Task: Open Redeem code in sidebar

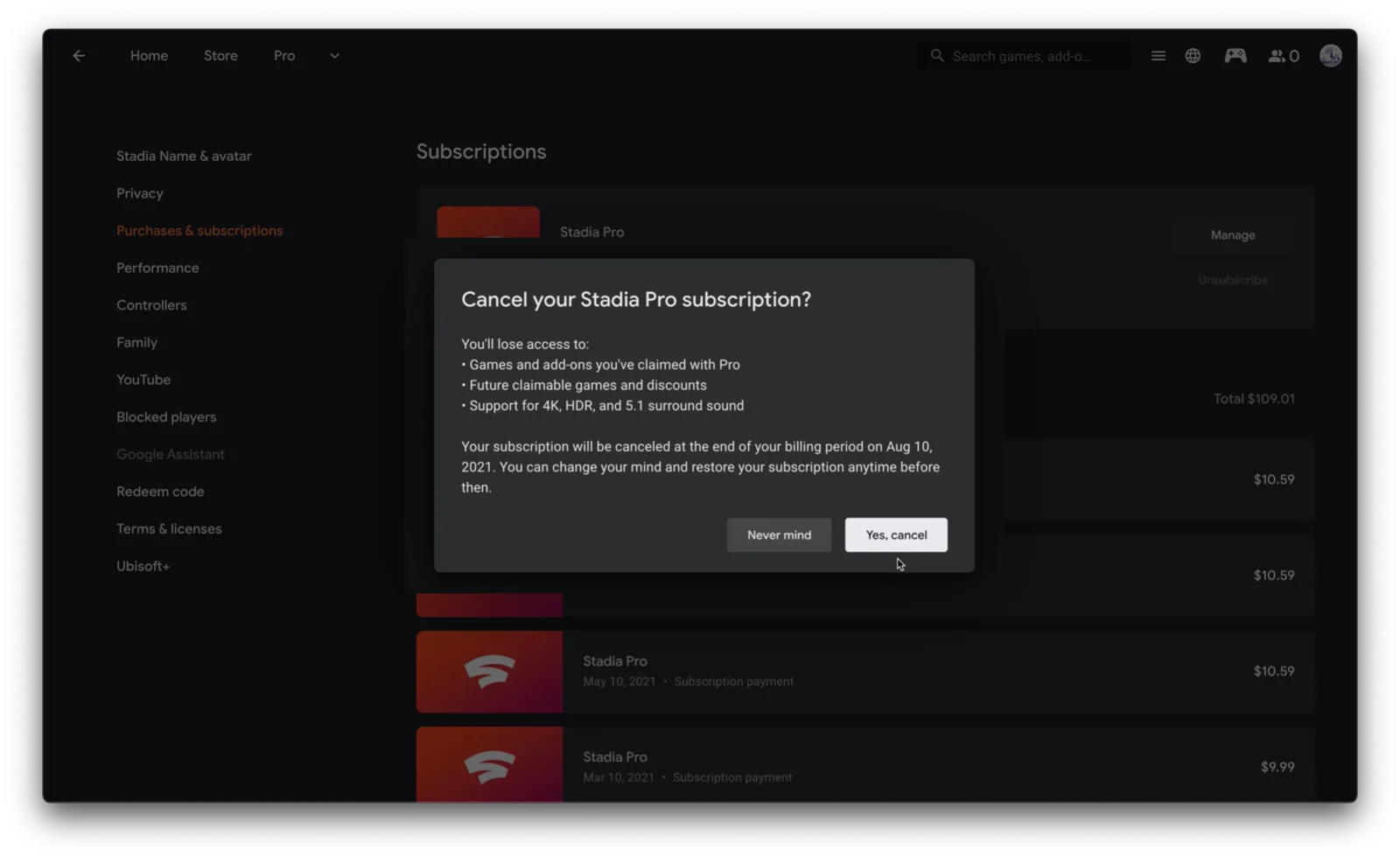Action: click(x=160, y=492)
